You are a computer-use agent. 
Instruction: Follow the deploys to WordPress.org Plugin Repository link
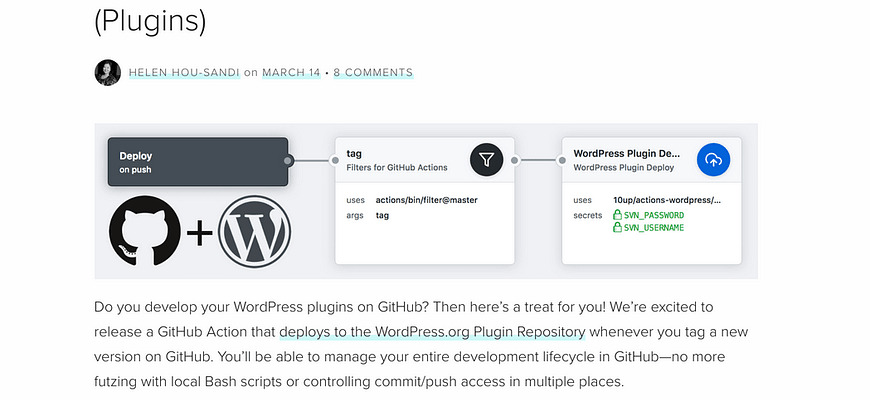pos(432,332)
